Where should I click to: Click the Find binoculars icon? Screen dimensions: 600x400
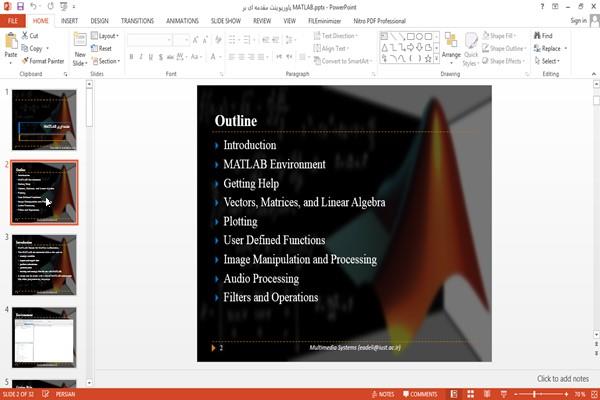[x=538, y=36]
